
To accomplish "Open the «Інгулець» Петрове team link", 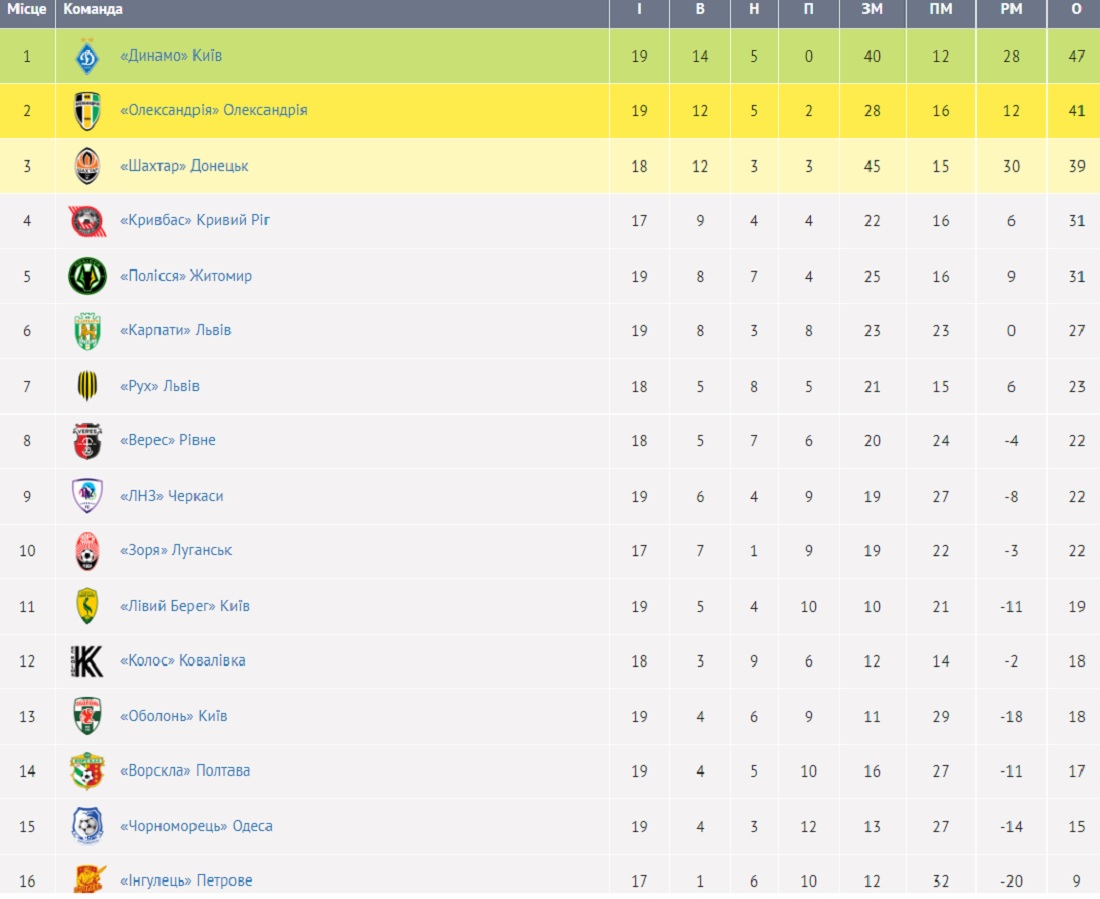I will [186, 881].
